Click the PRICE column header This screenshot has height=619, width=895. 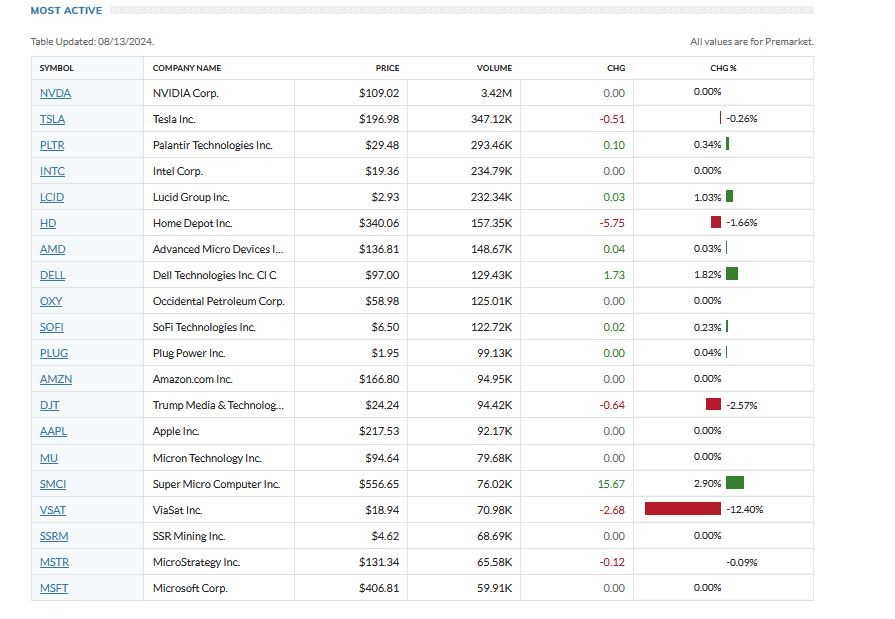387,68
